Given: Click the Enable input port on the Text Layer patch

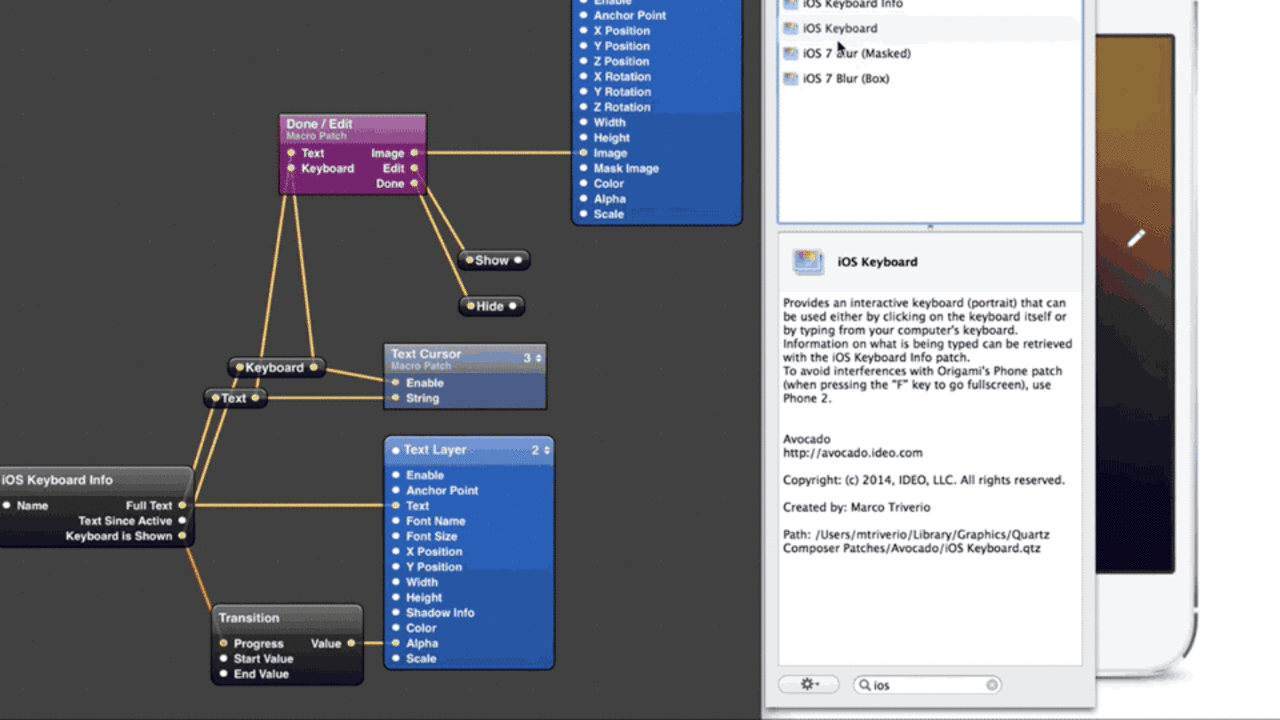Looking at the screenshot, I should 396,475.
